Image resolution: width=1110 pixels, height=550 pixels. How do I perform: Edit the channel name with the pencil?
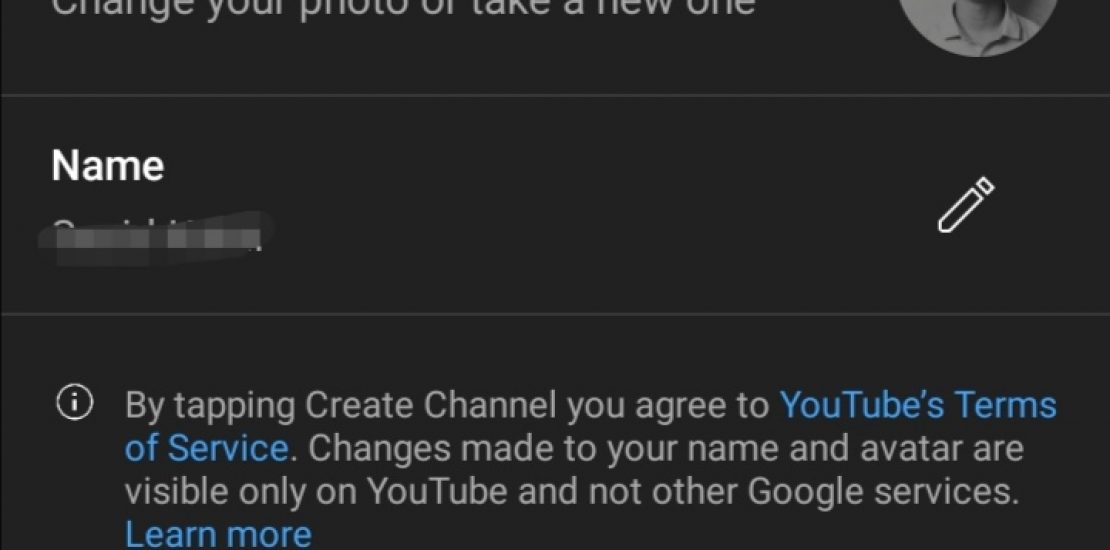pos(965,205)
